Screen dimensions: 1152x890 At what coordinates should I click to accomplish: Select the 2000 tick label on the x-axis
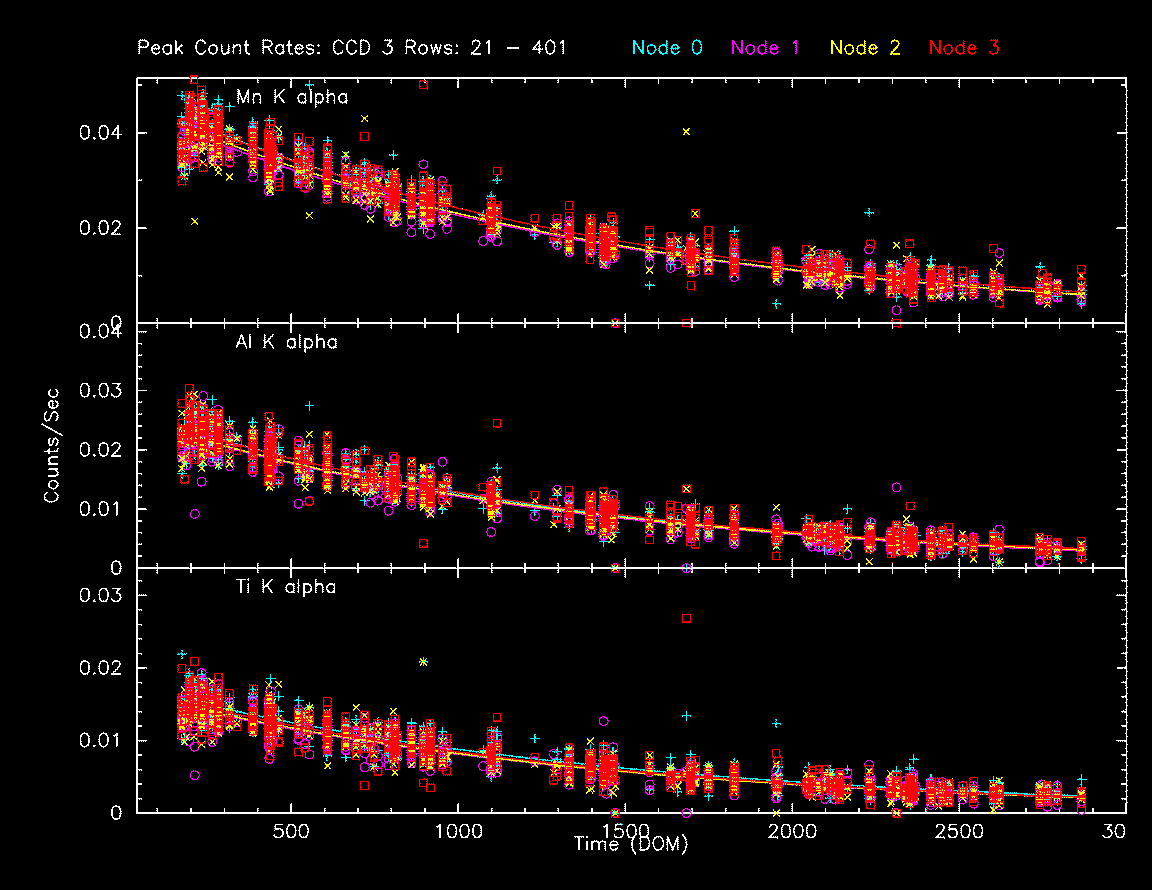click(x=792, y=832)
